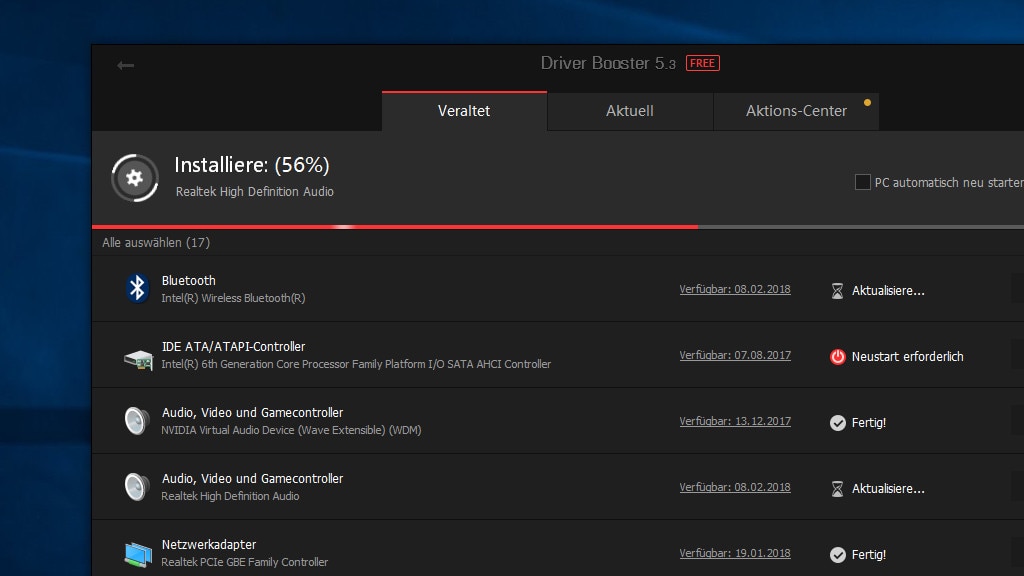Open the Aktuell tab
Screen dimensions: 1024x576
point(630,111)
